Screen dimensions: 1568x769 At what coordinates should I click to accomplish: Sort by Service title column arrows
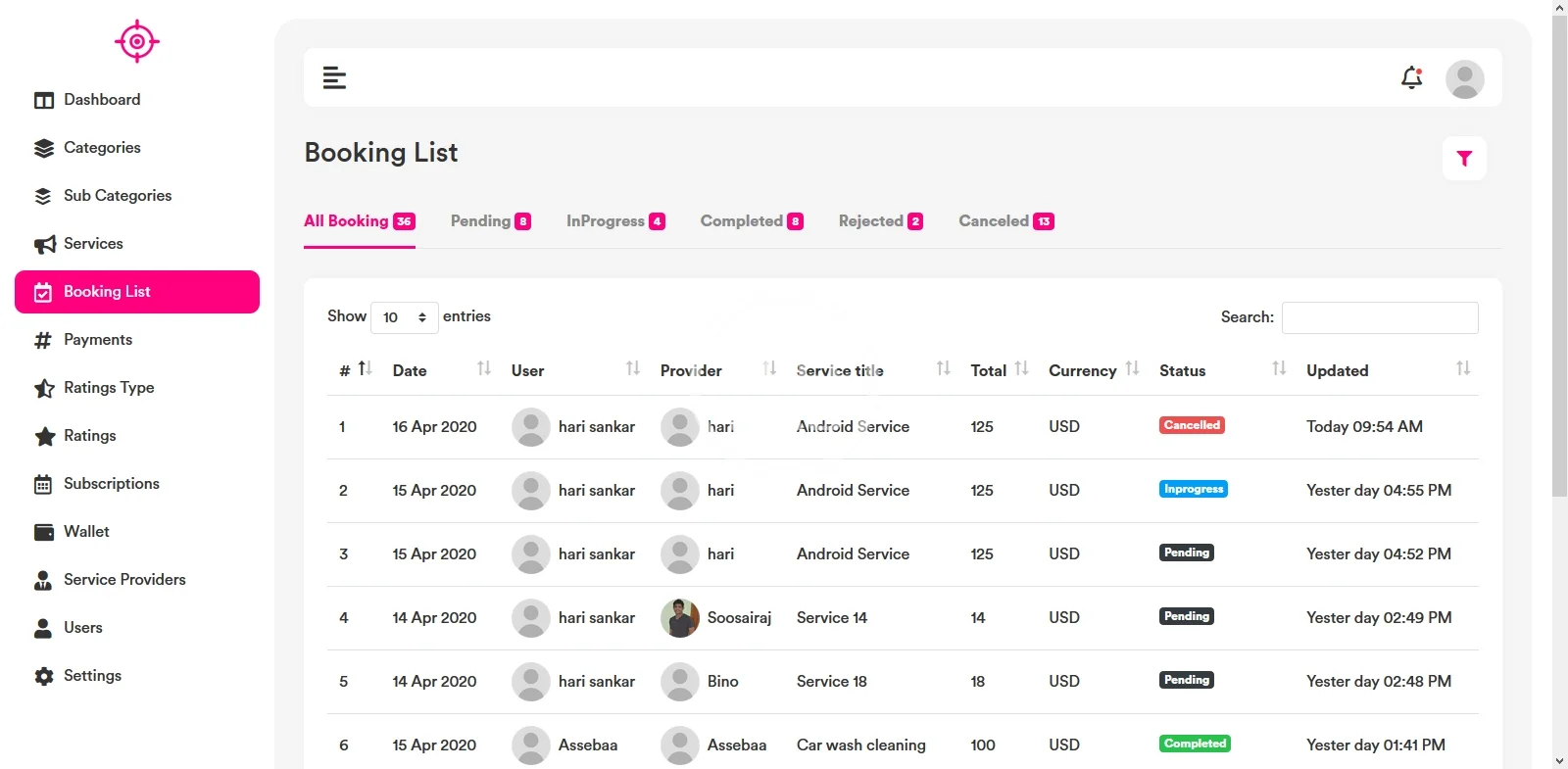tap(943, 368)
